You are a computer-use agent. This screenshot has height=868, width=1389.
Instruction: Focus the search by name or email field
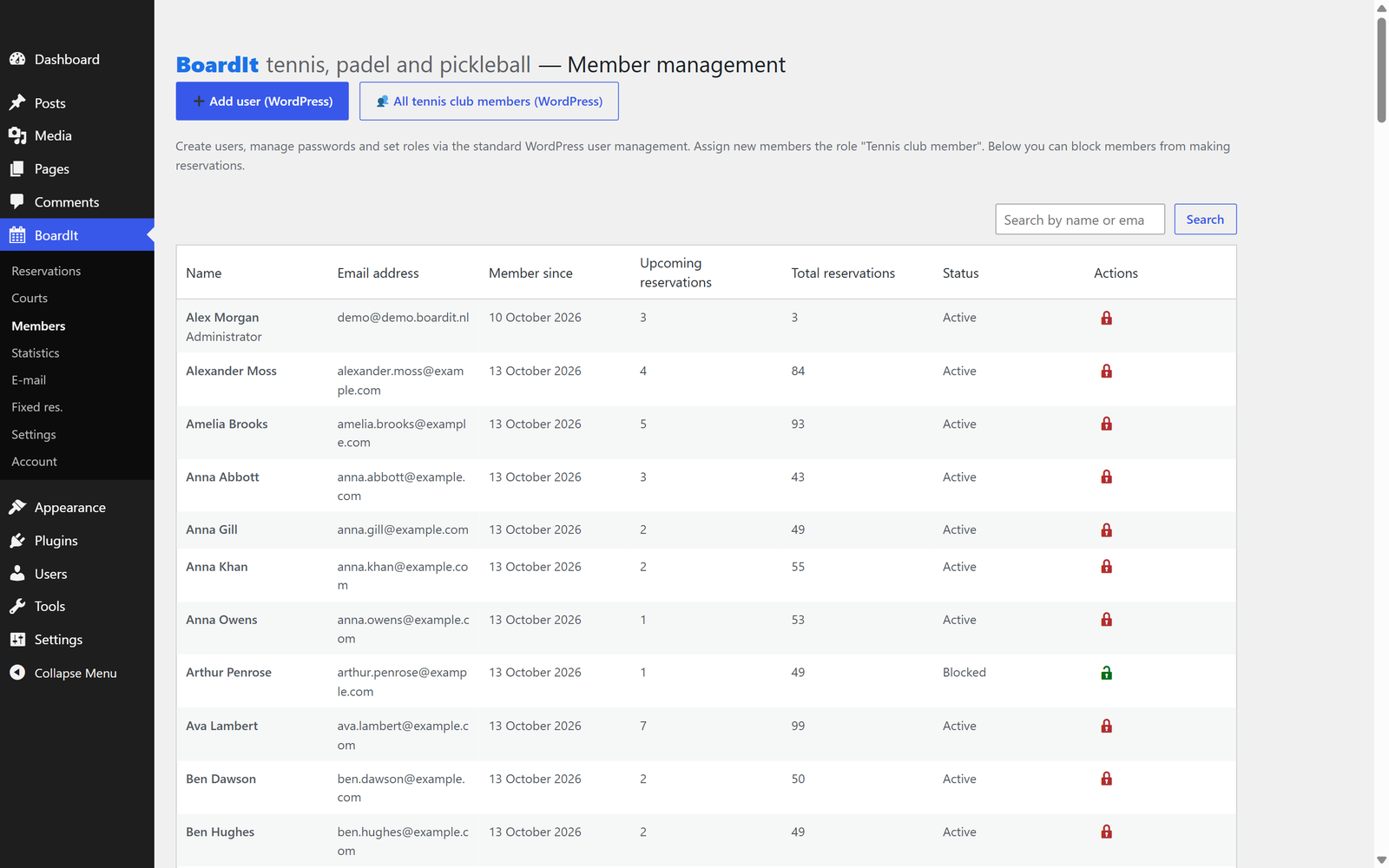click(x=1080, y=220)
